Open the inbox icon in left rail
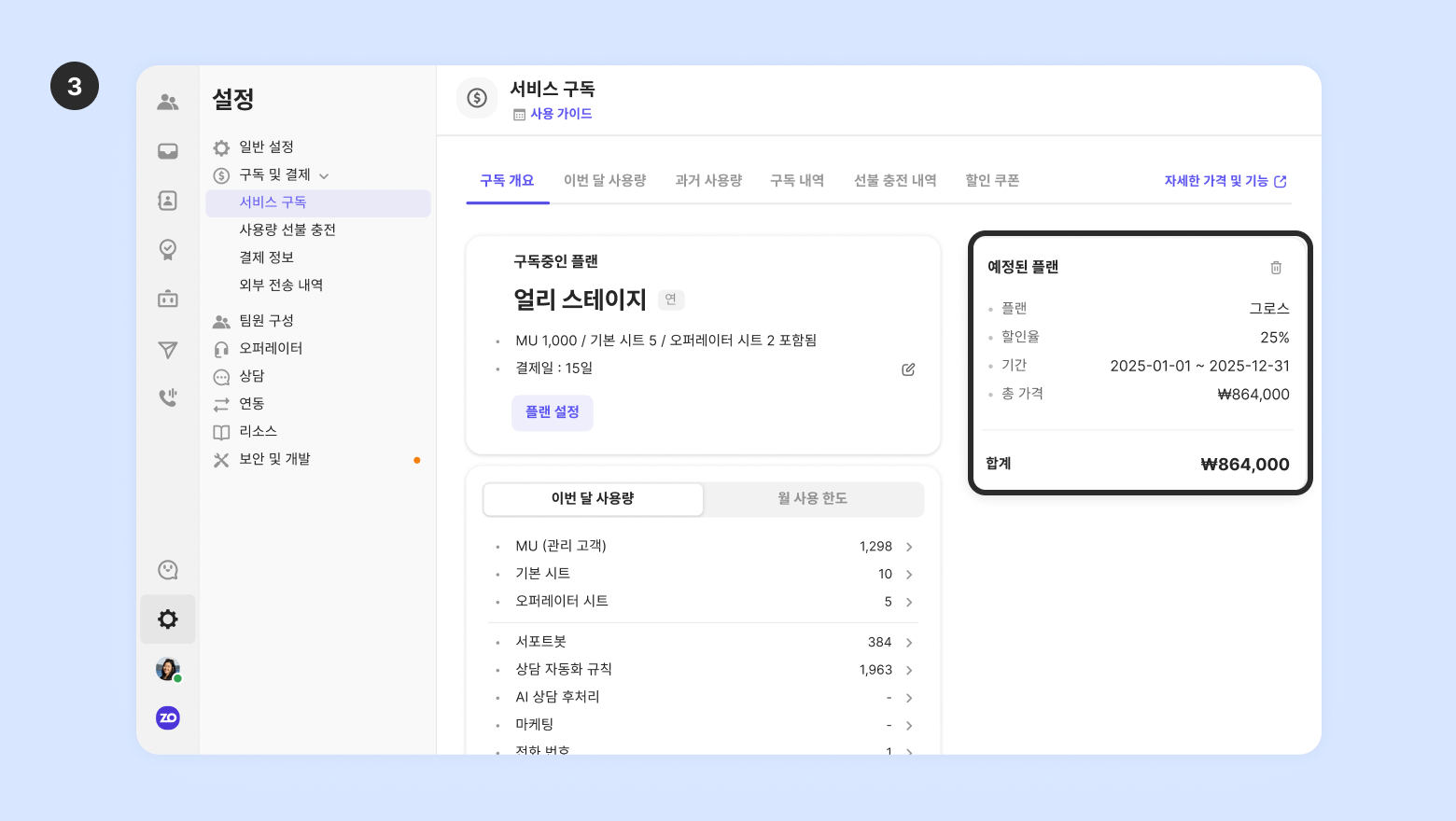 168,151
